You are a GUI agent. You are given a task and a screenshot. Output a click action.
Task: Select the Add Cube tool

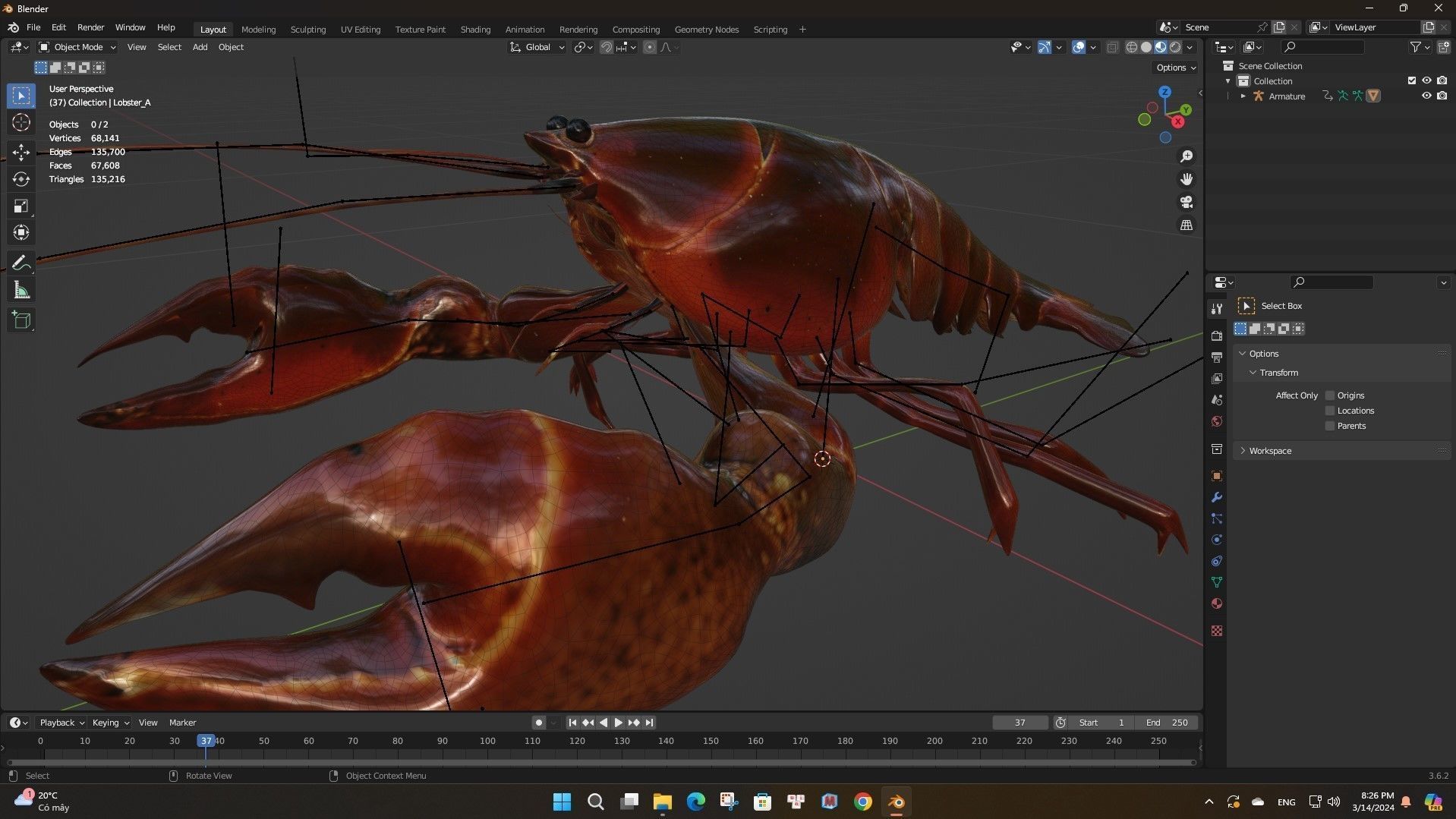point(21,320)
